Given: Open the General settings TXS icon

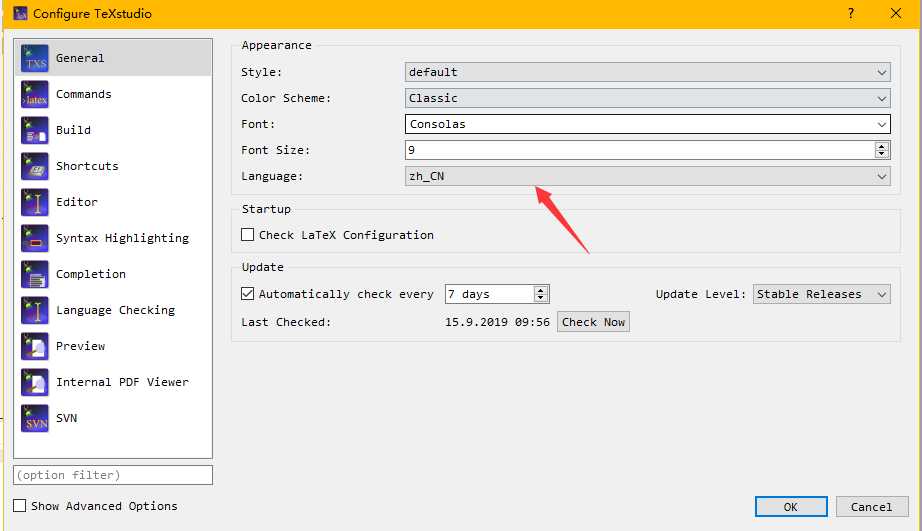Looking at the screenshot, I should 35,58.
